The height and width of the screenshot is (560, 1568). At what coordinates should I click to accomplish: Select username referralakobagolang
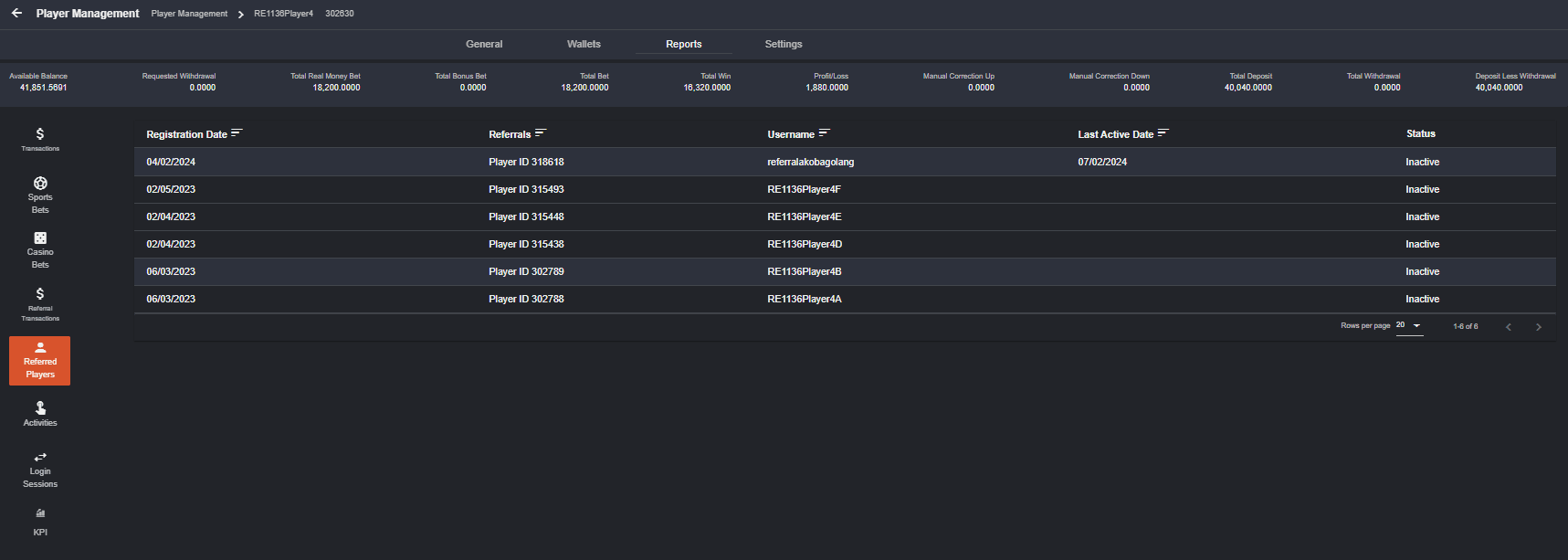pos(811,162)
